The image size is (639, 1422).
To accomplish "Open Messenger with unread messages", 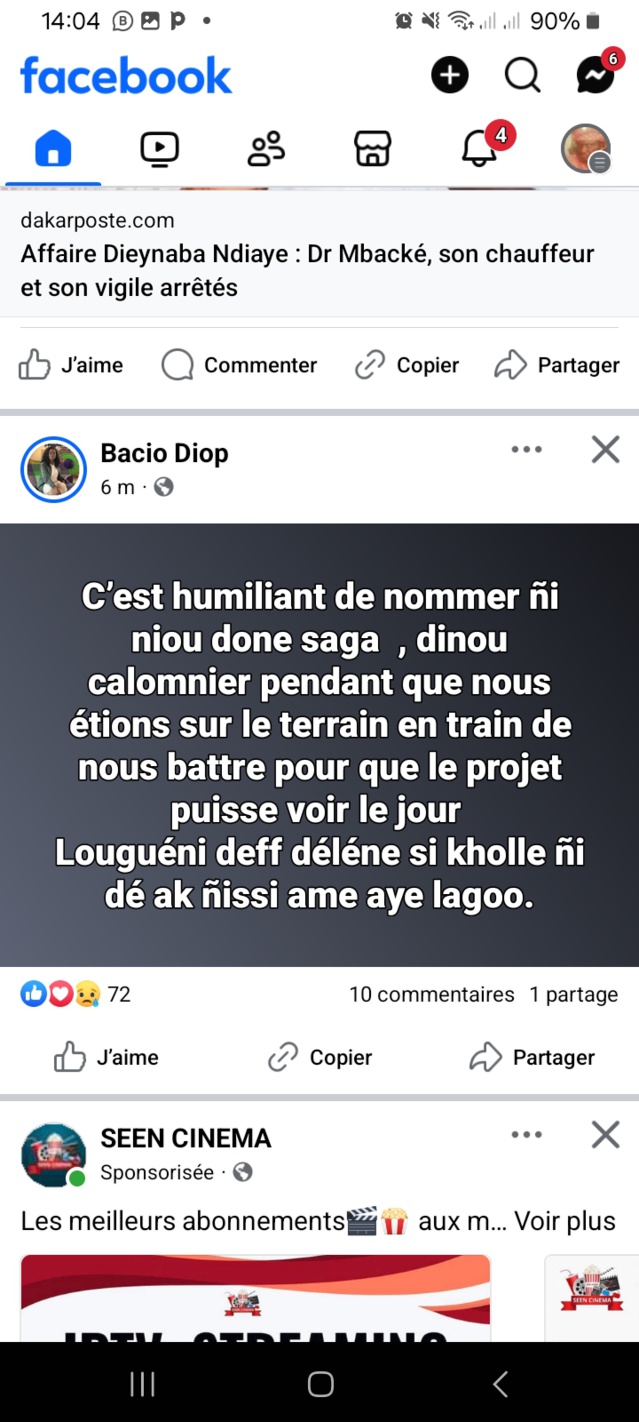I will (x=595, y=74).
